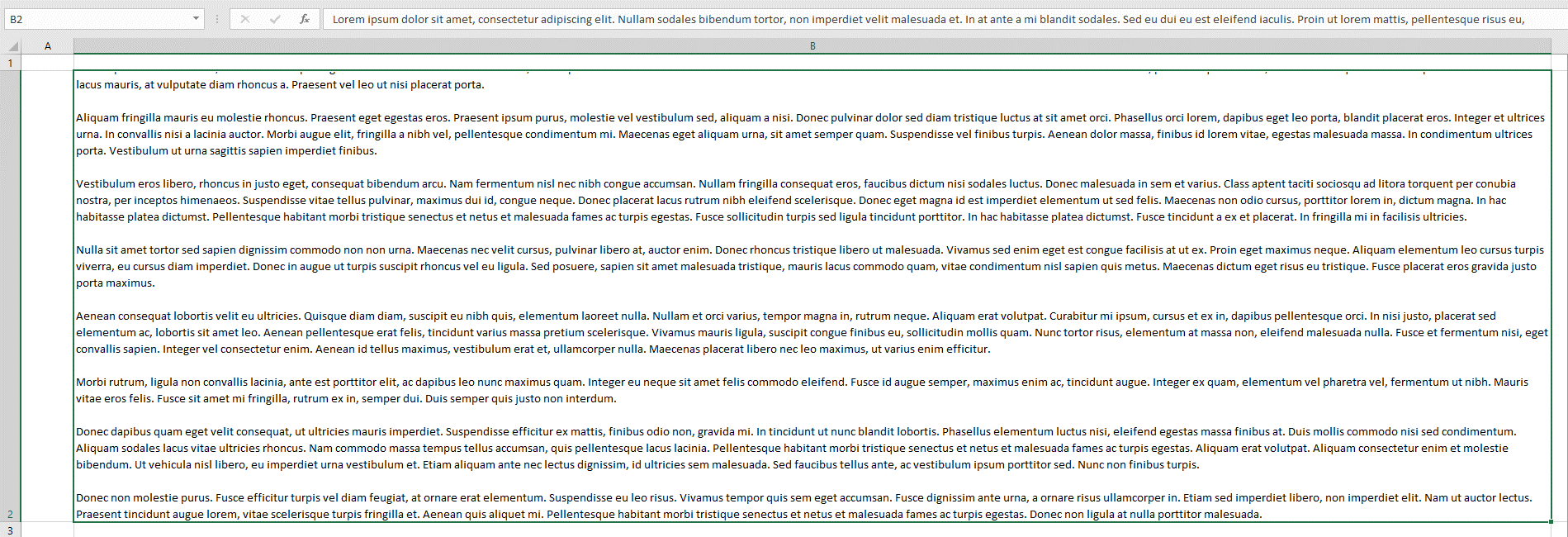Click the Insert Function fx icon
The height and width of the screenshot is (537, 1568).
click(305, 19)
